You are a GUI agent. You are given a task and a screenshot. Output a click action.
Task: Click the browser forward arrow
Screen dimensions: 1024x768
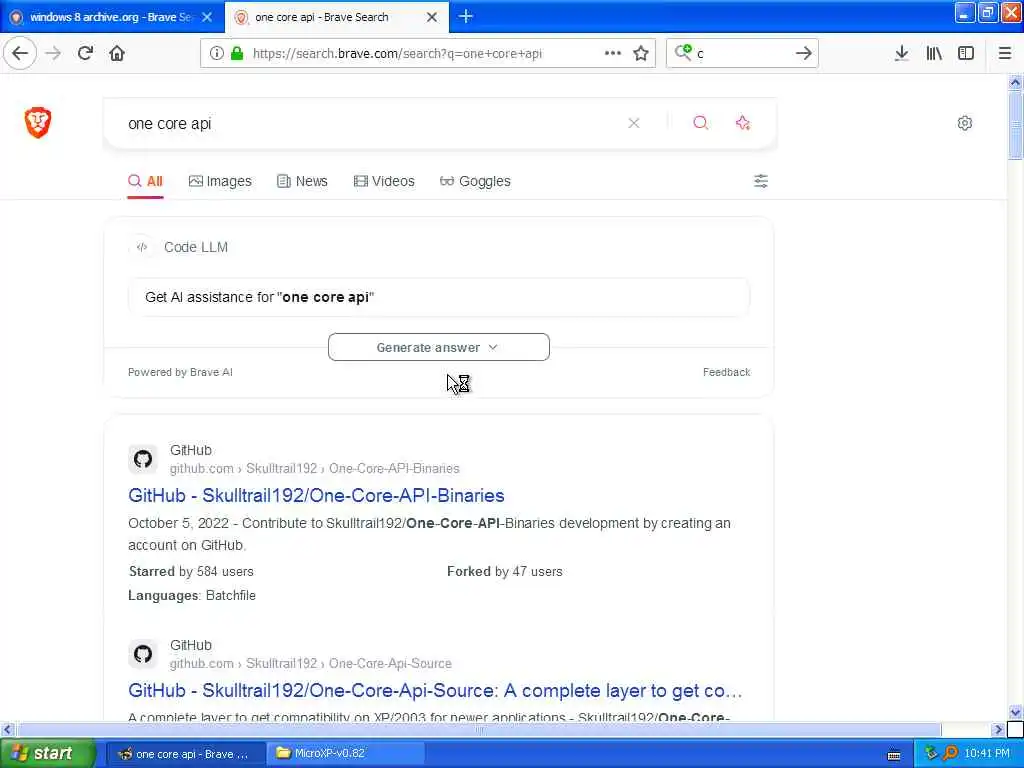coord(53,53)
